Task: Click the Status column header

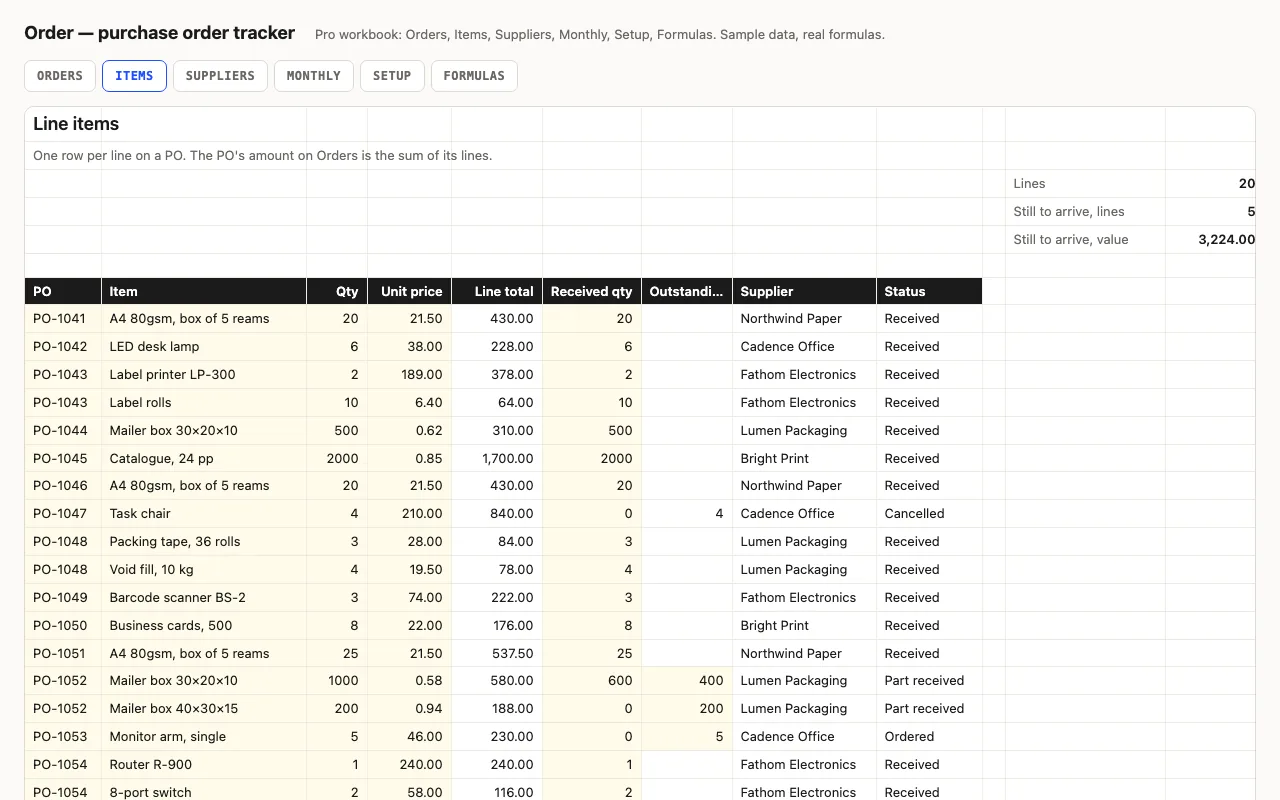Action: pos(929,291)
